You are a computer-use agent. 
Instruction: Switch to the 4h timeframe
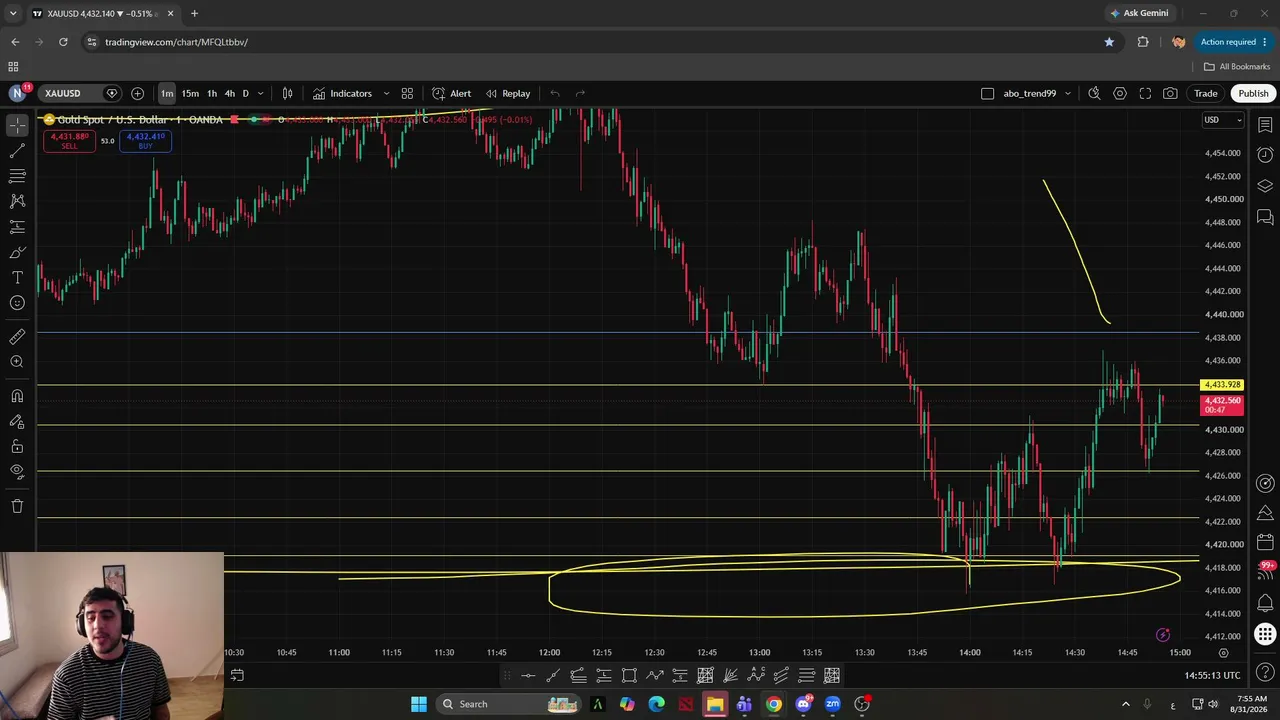[230, 93]
